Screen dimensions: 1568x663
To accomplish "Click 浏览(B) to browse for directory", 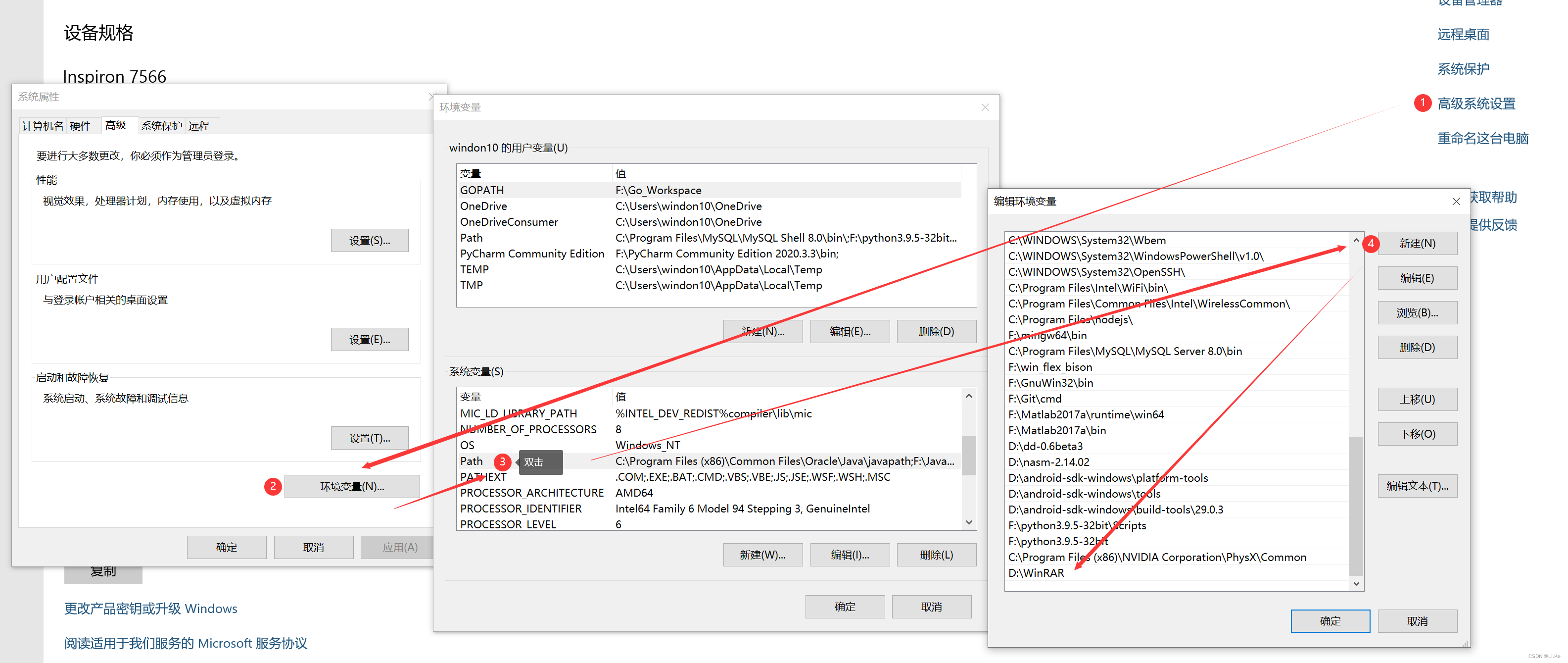I will 1421,313.
